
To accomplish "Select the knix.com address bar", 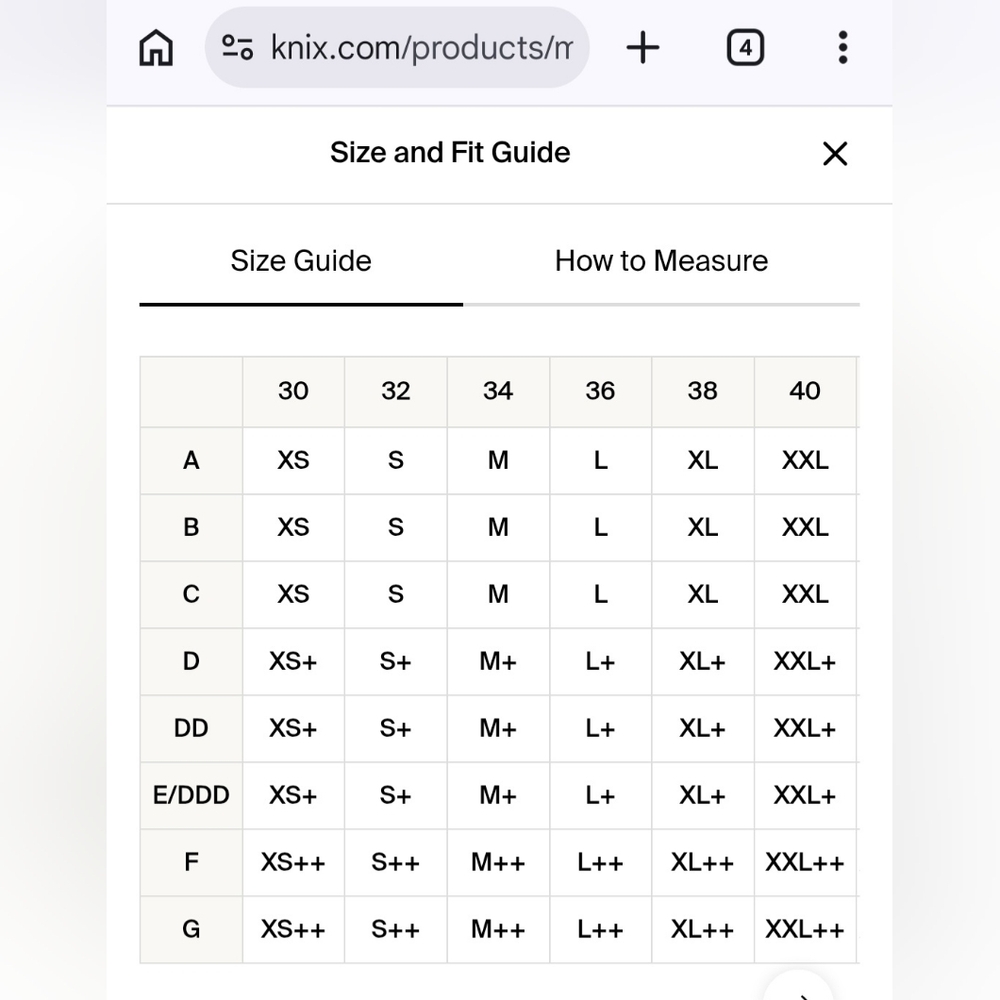I will pyautogui.click(x=397, y=48).
